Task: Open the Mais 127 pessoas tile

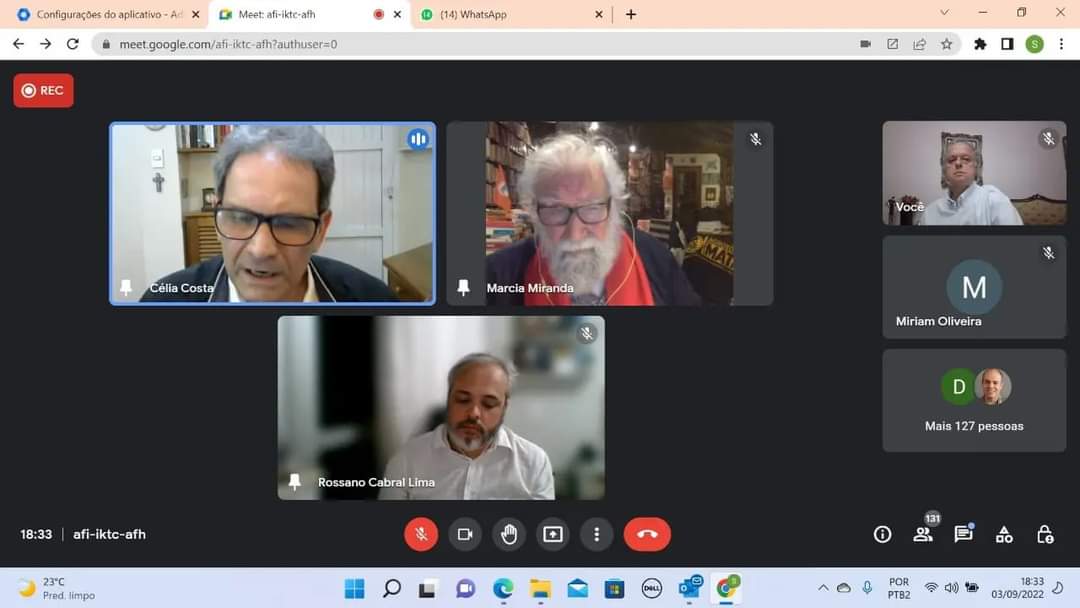Action: pyautogui.click(x=974, y=401)
